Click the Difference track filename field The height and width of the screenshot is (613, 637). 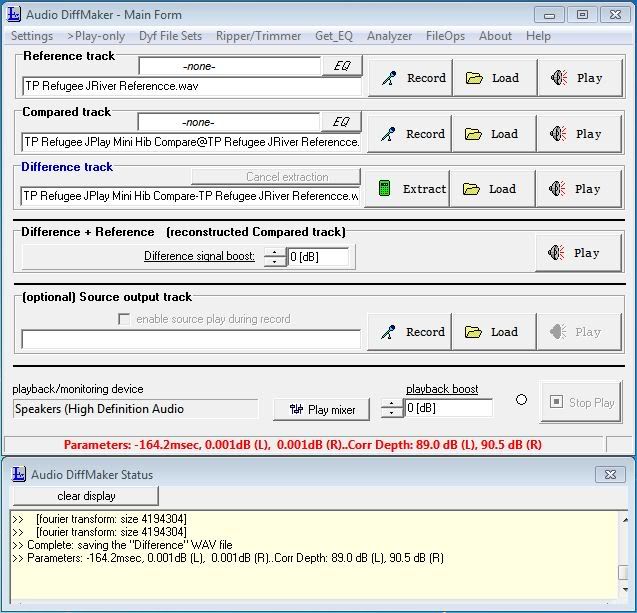[190, 196]
